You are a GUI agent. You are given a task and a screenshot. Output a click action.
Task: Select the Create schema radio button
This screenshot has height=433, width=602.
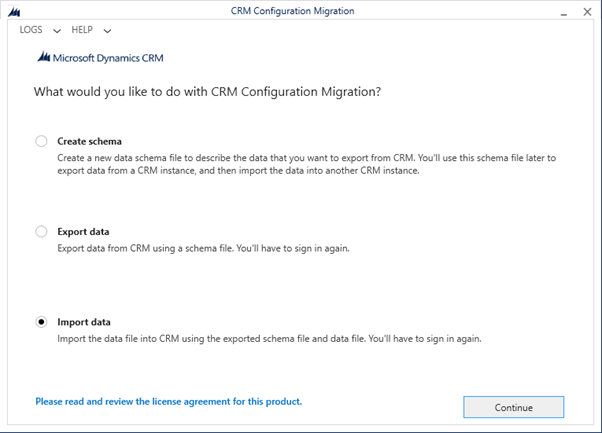[41, 141]
